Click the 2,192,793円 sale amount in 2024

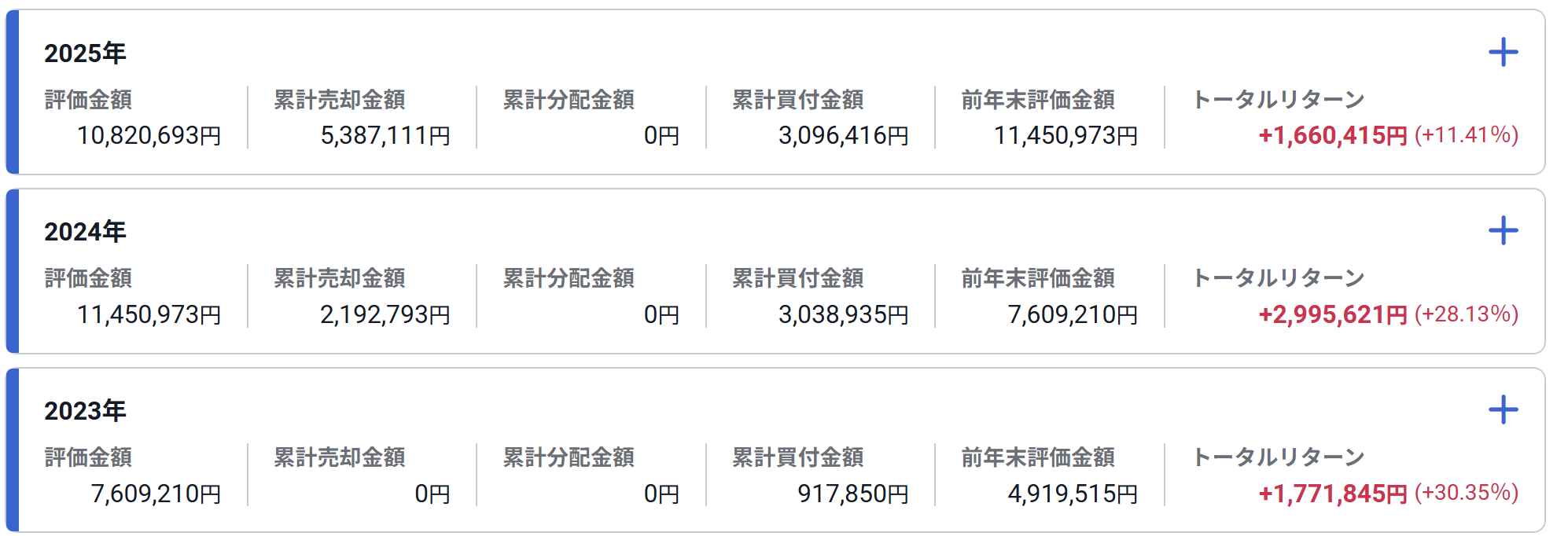pyautogui.click(x=385, y=315)
